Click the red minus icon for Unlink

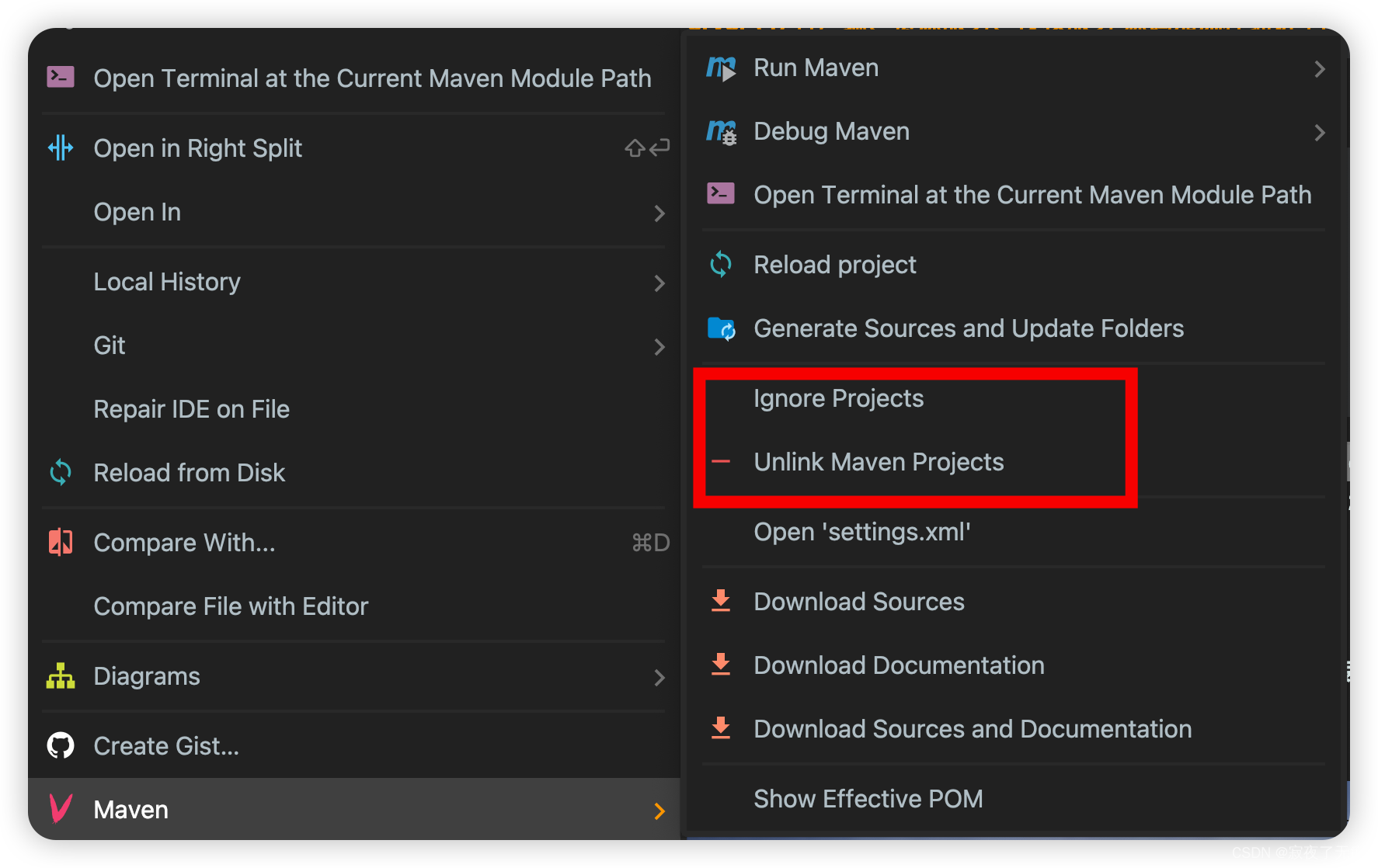point(721,462)
